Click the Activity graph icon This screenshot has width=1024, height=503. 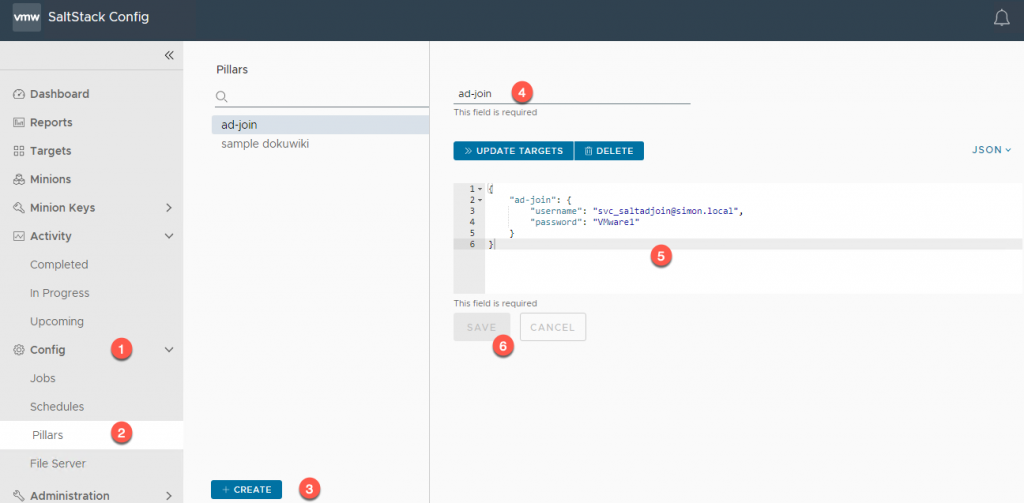click(19, 236)
